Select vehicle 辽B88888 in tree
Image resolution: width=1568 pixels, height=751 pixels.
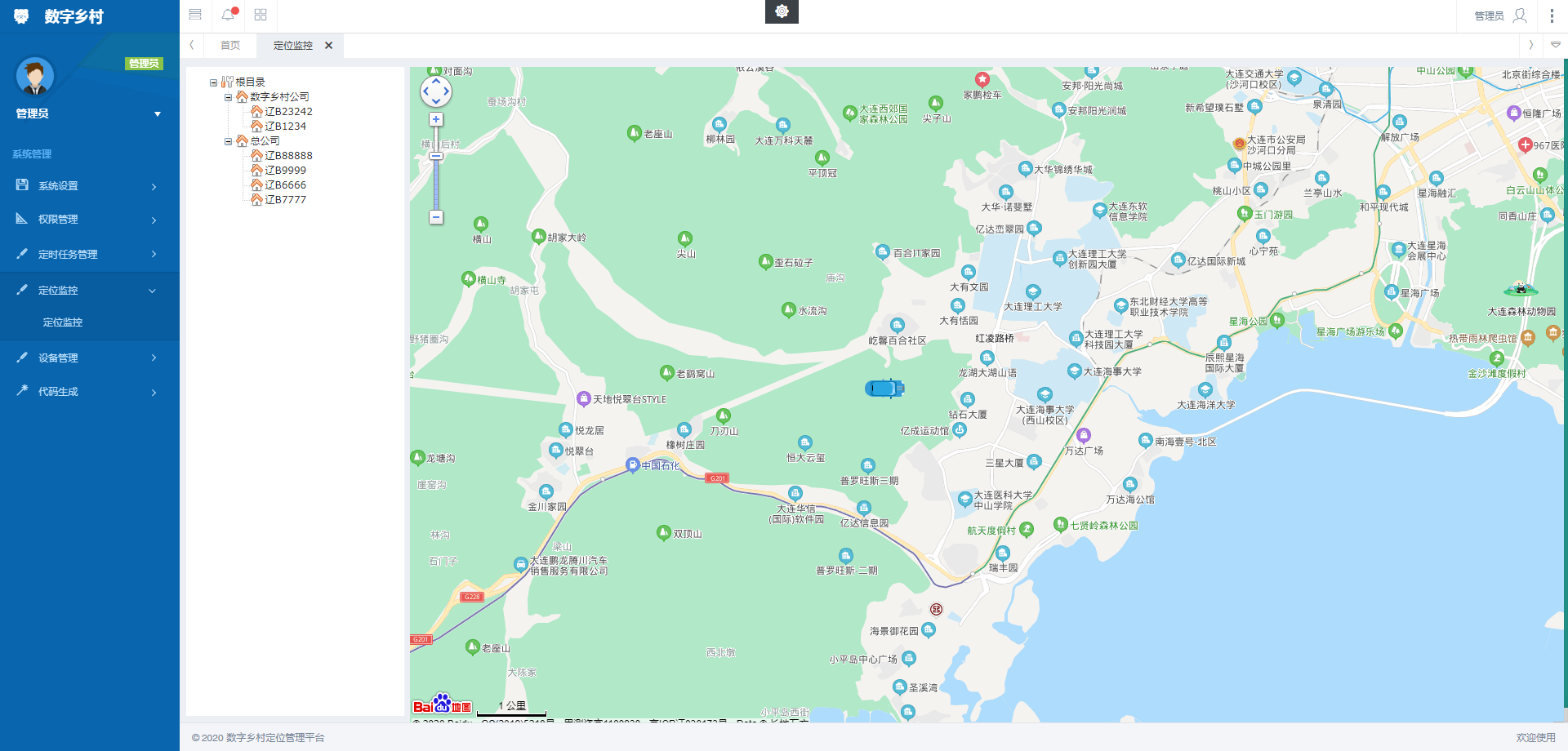[288, 156]
